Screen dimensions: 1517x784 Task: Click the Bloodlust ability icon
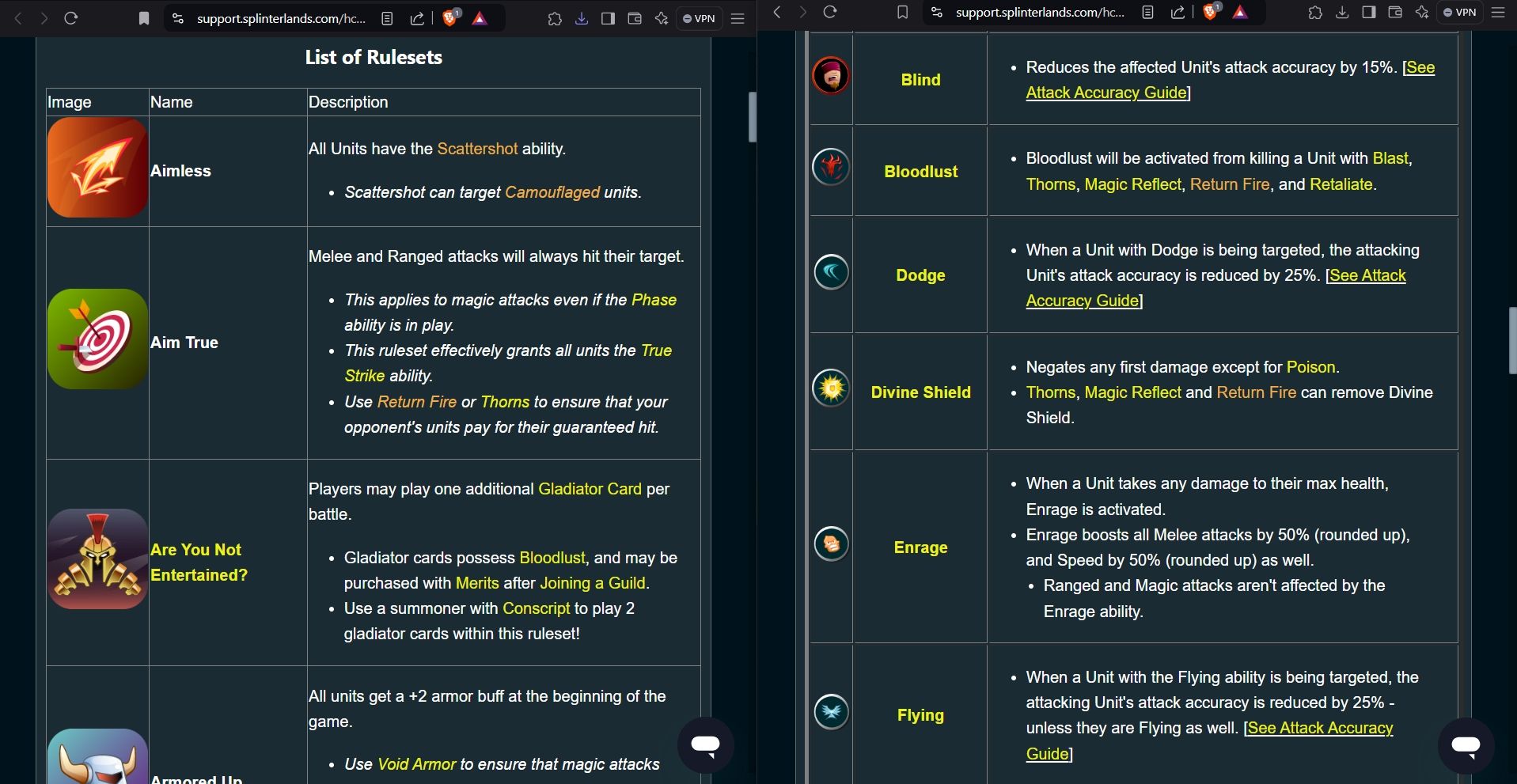click(831, 167)
